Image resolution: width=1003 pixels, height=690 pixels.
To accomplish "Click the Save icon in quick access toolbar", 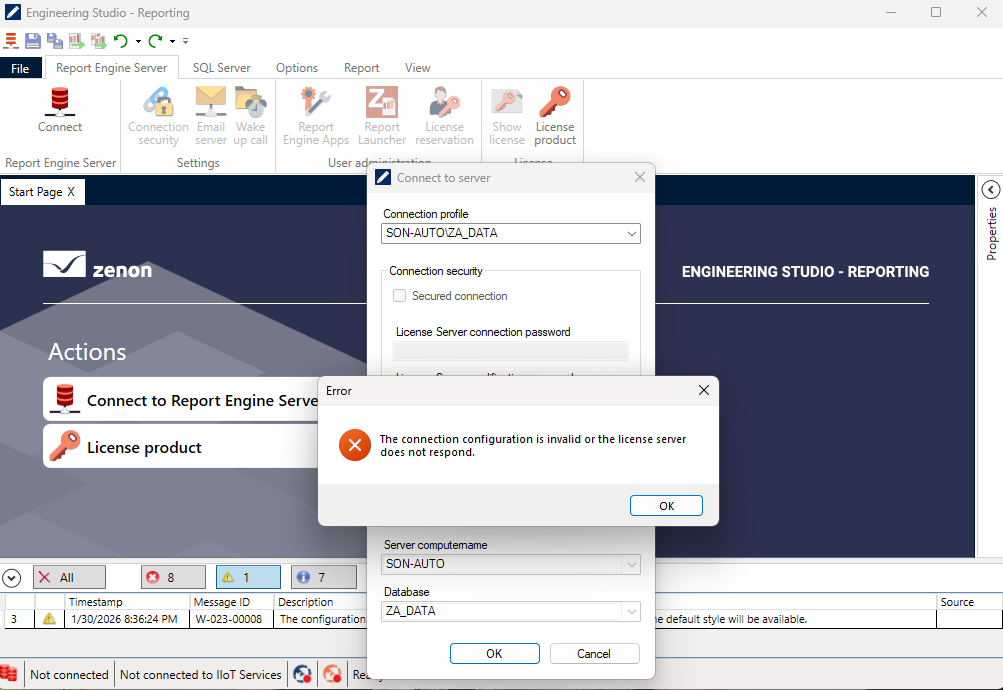I will [33, 41].
